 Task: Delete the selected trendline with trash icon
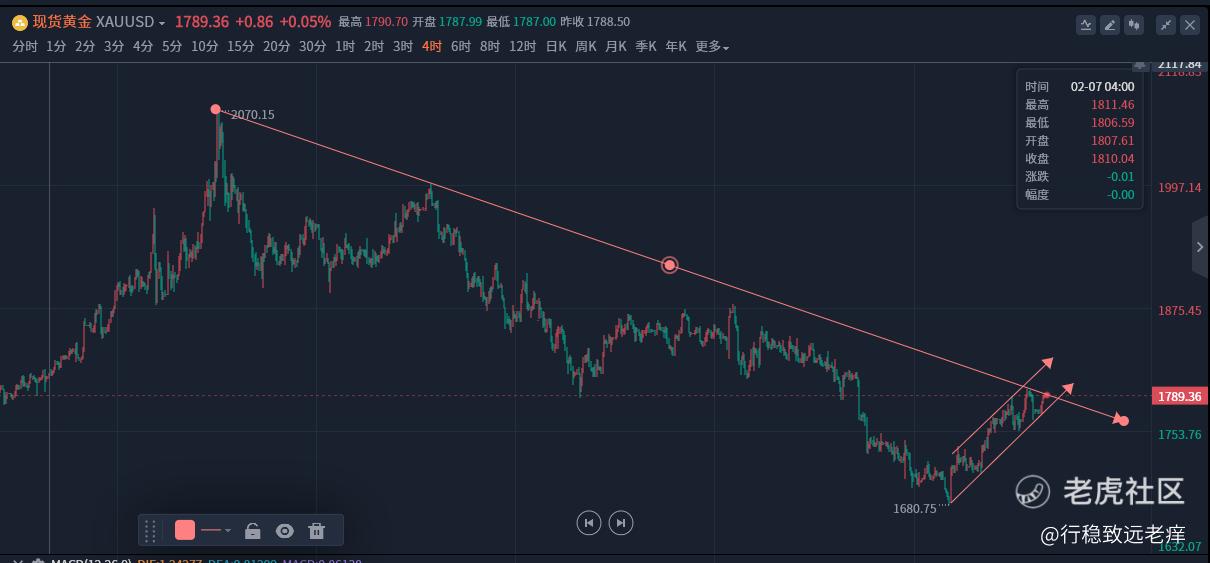click(x=317, y=531)
